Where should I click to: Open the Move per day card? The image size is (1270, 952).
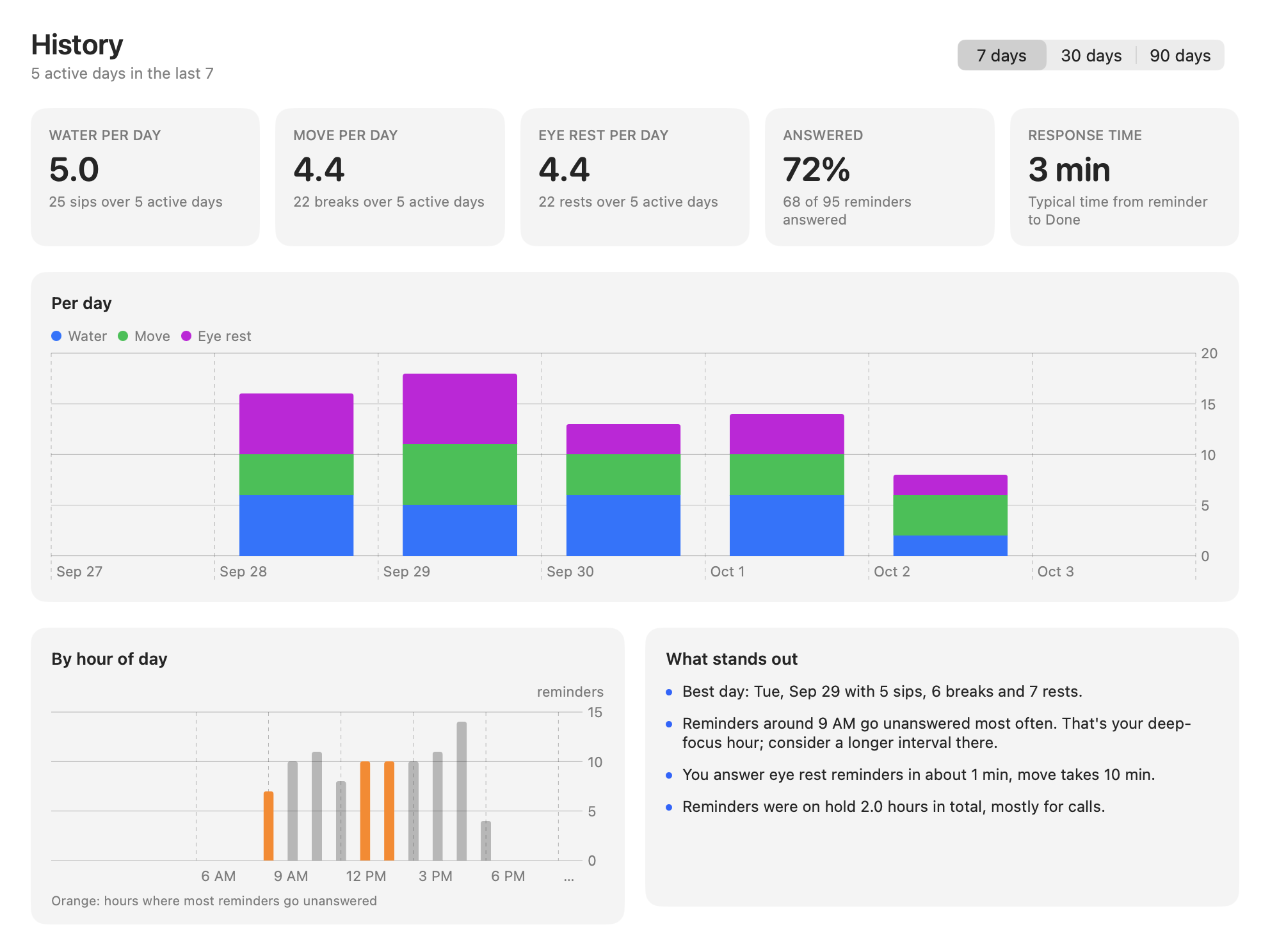[390, 177]
